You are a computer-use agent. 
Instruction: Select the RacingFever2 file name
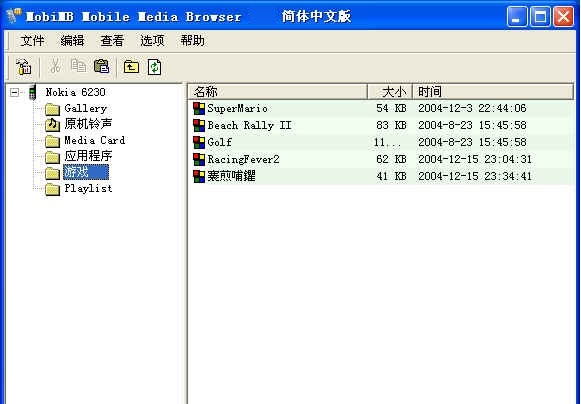click(243, 159)
